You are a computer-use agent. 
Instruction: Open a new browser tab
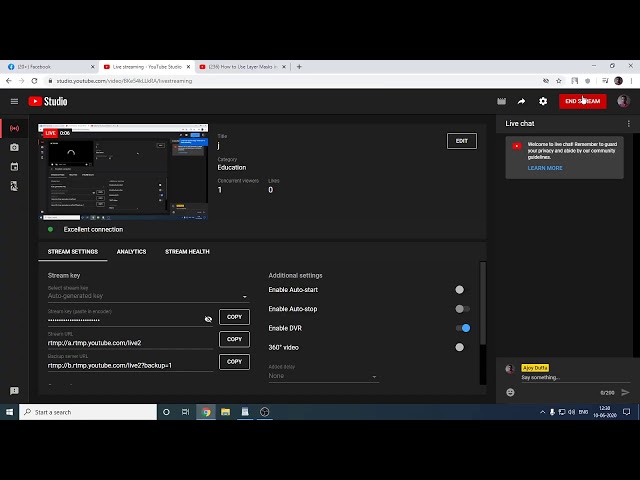tap(299, 67)
